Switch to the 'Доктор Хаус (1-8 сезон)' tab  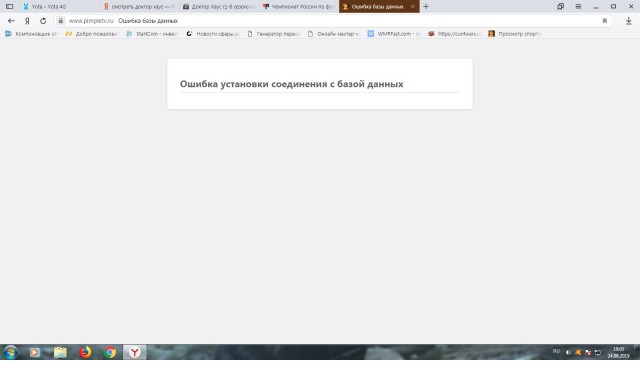point(218,7)
